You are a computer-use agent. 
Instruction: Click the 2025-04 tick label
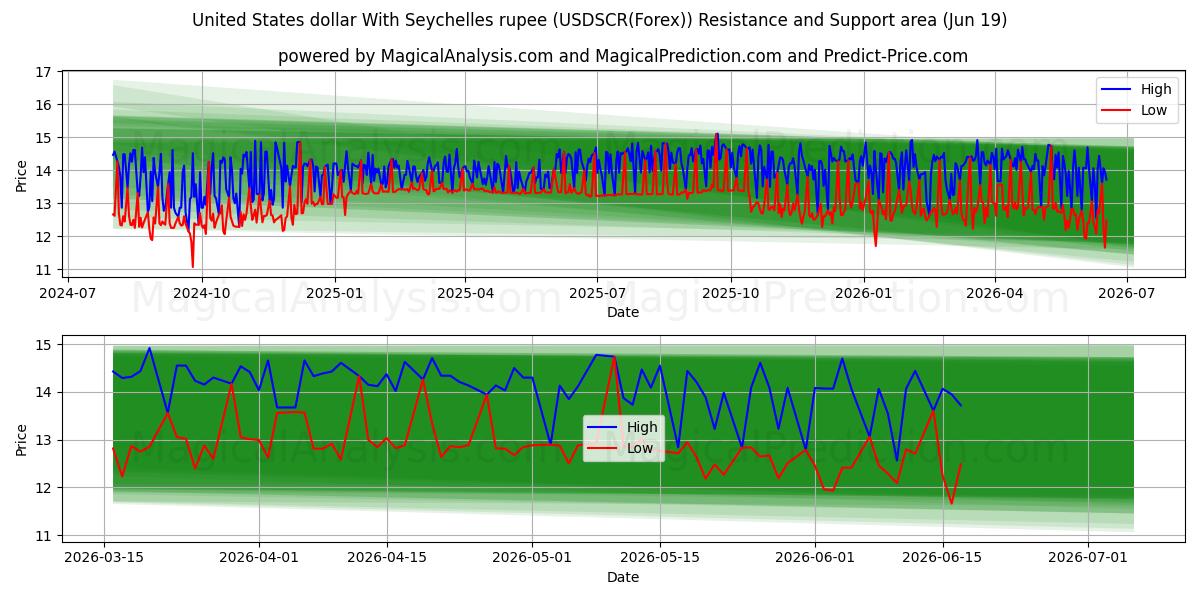pos(465,293)
